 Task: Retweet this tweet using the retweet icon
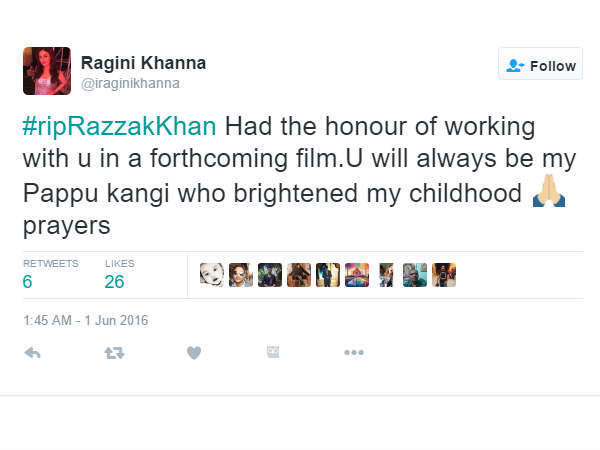[x=113, y=352]
